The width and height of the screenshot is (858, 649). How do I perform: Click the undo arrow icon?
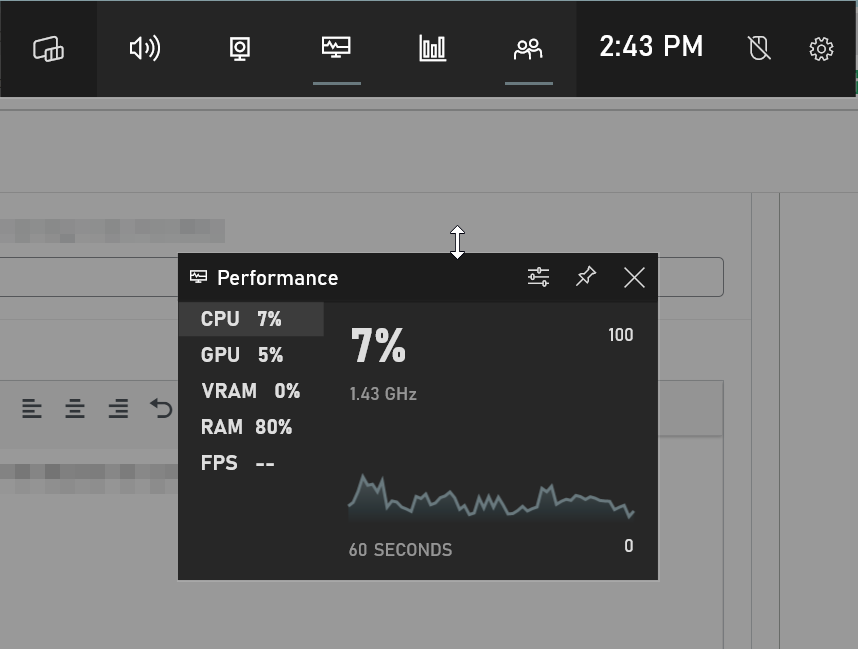tap(161, 408)
